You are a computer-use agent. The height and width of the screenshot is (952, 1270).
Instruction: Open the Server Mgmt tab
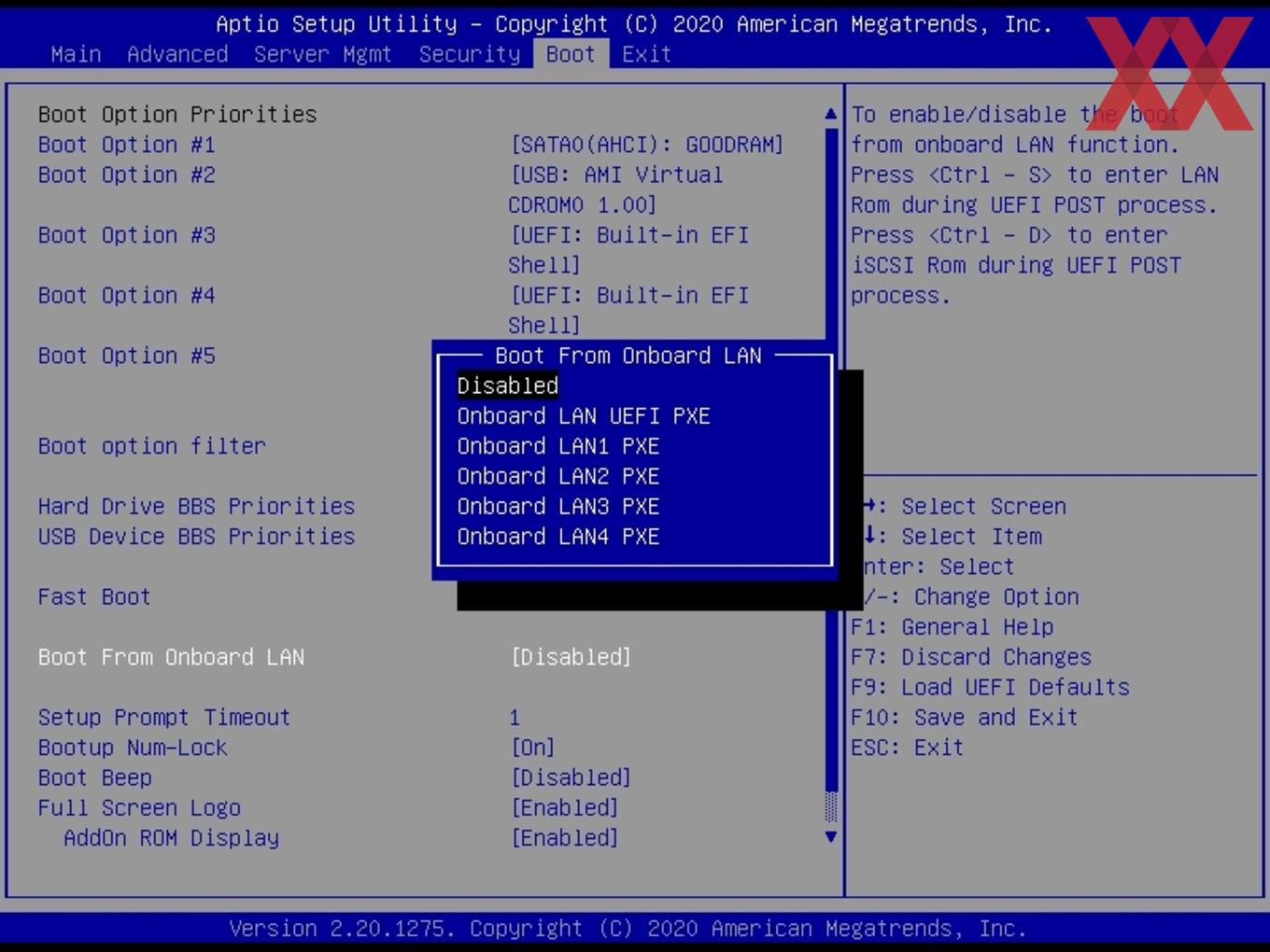tap(323, 54)
